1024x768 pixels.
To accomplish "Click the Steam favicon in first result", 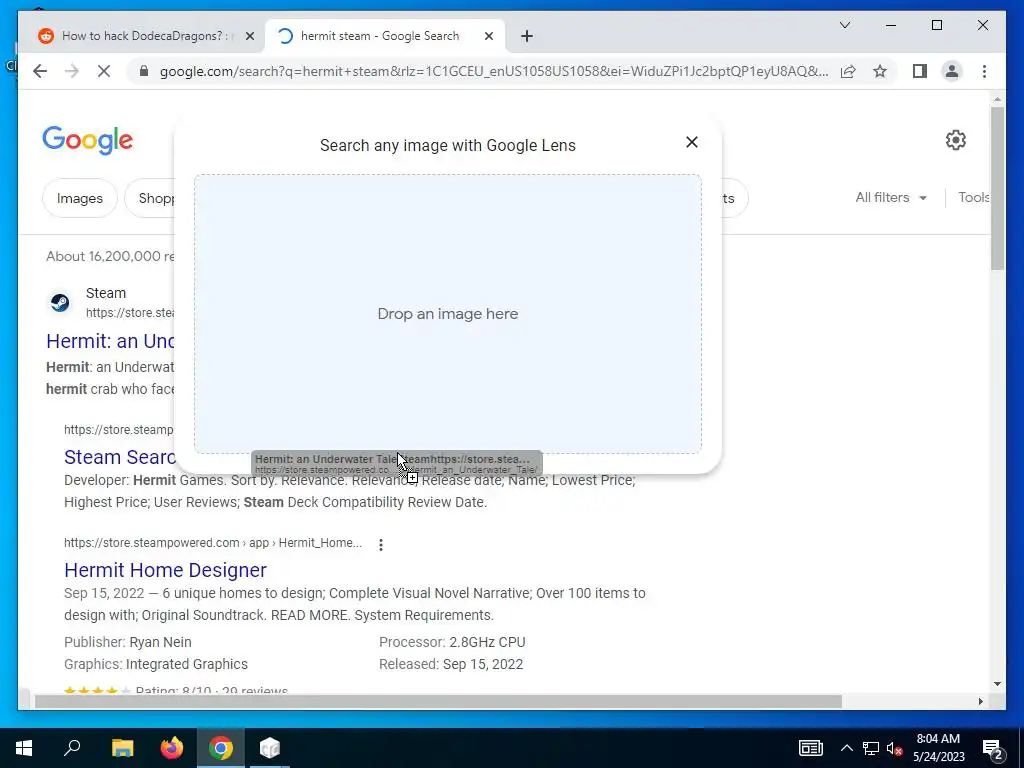I will [60, 302].
